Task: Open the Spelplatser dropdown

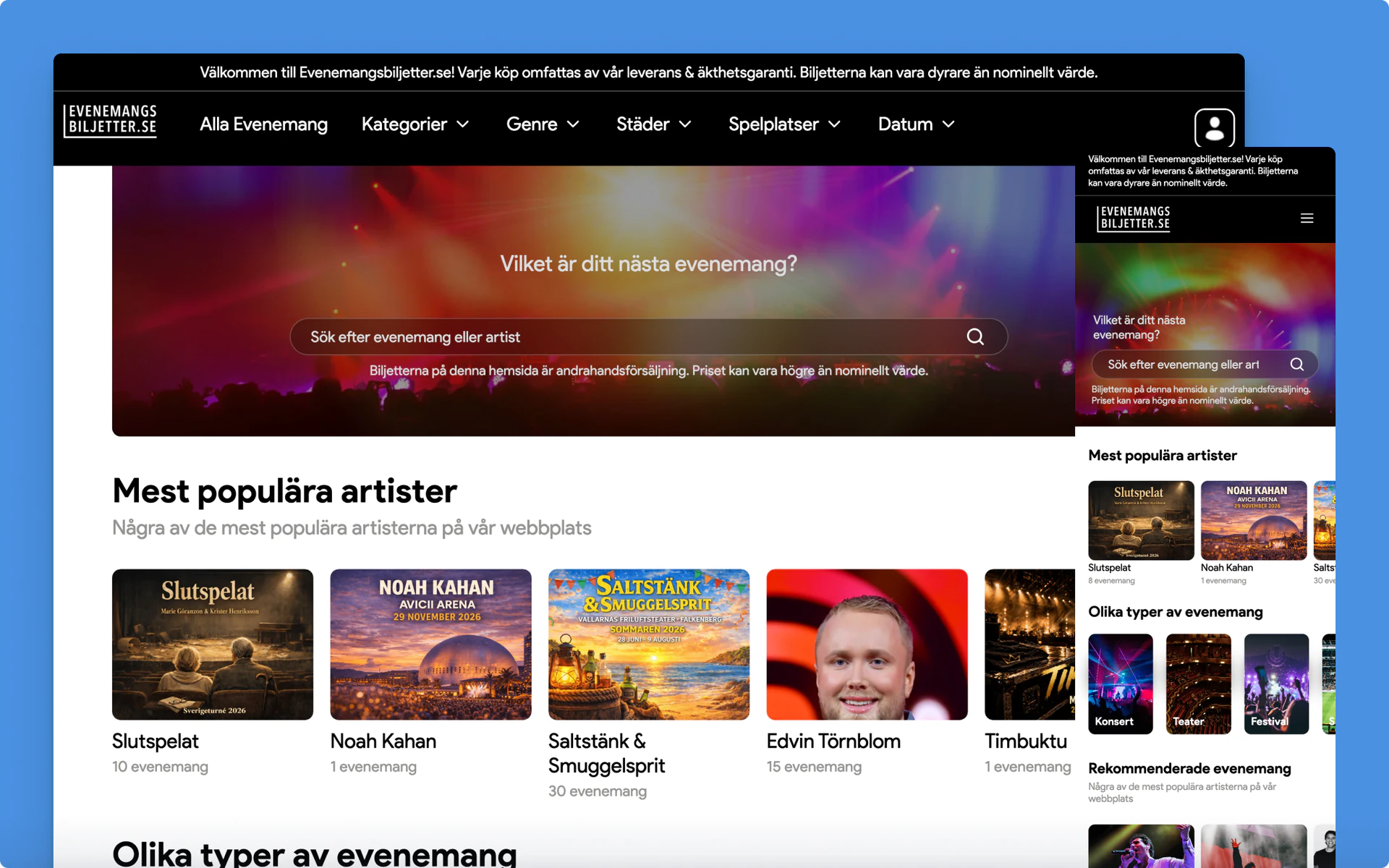Action: tap(784, 124)
